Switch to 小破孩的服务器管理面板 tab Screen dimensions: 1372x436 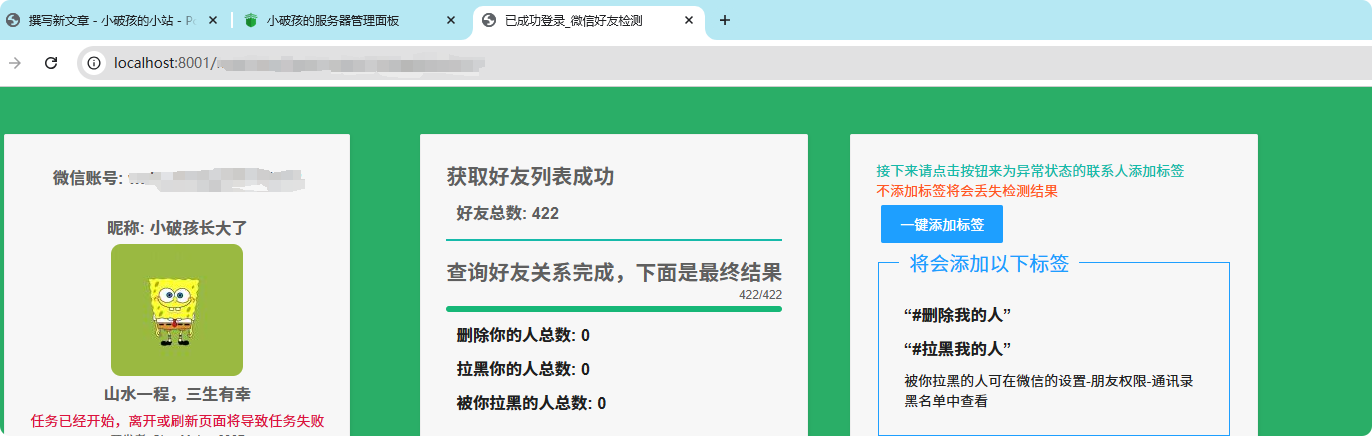point(351,20)
